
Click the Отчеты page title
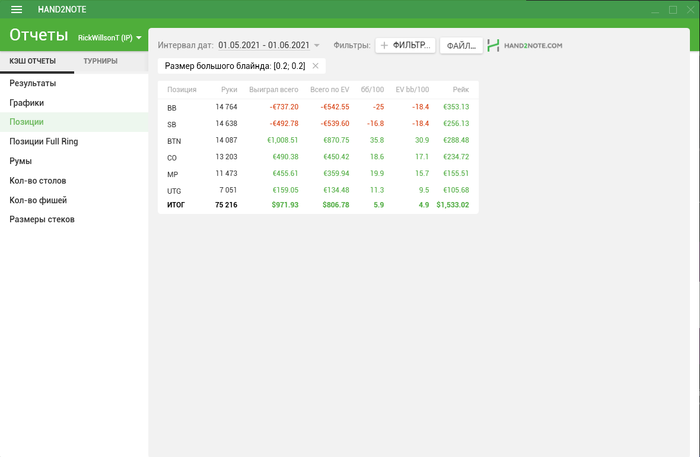[x=39, y=35]
